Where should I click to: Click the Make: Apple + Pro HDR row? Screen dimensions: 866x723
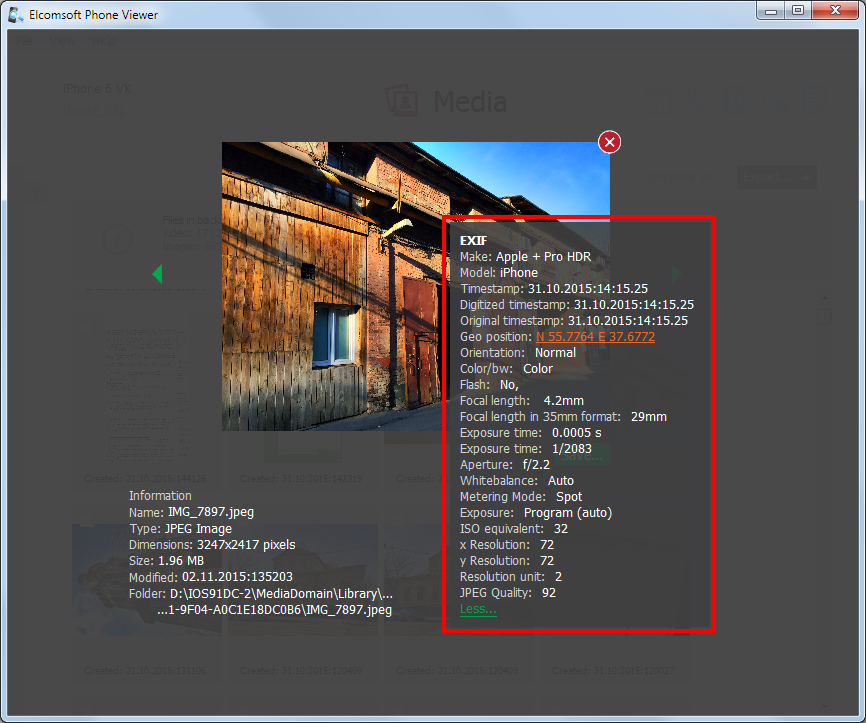525,257
